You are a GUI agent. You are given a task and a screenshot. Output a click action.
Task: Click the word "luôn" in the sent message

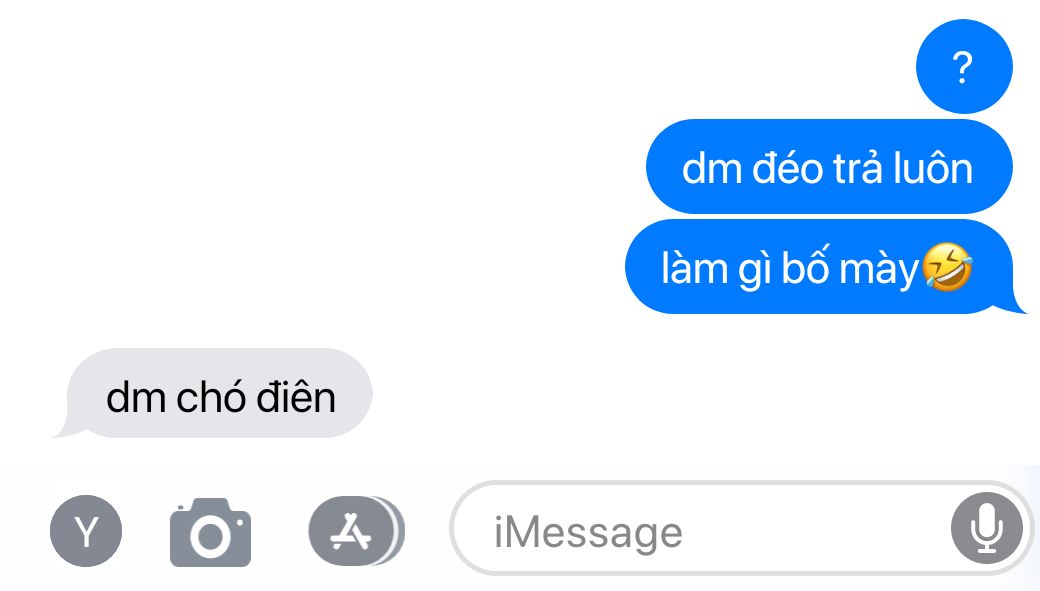[933, 168]
